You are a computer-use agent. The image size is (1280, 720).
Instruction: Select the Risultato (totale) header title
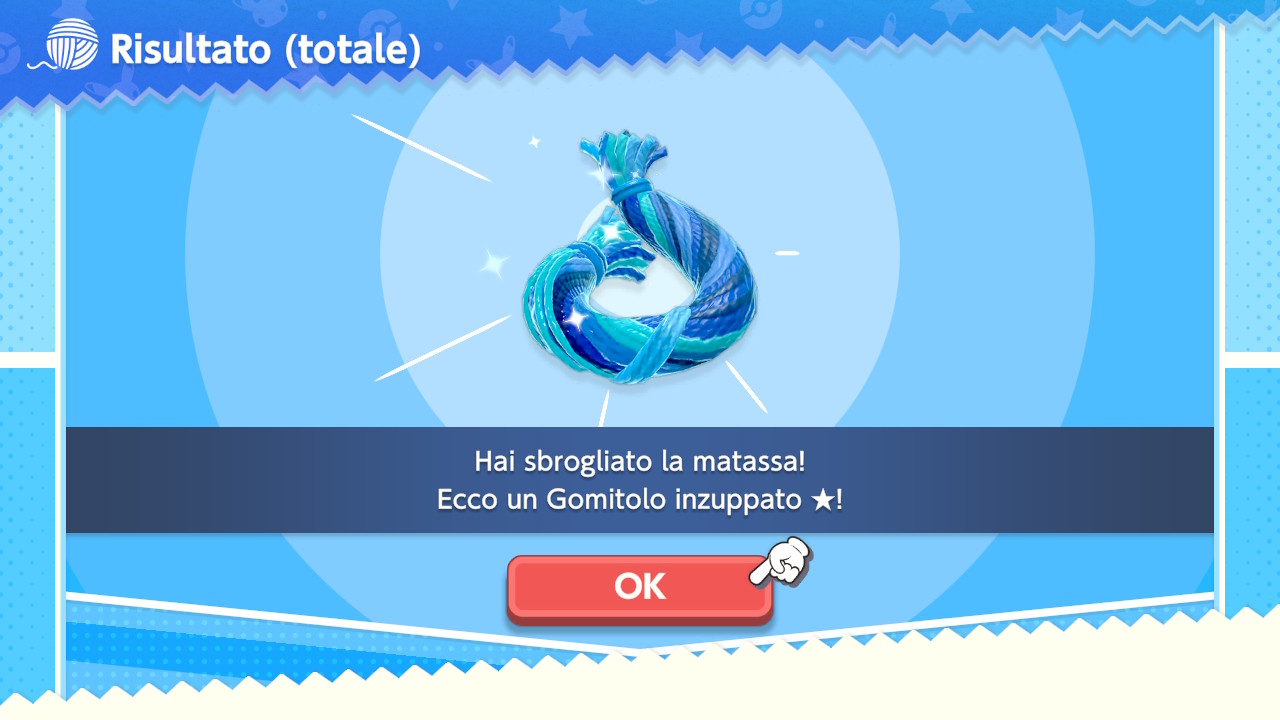click(x=265, y=48)
